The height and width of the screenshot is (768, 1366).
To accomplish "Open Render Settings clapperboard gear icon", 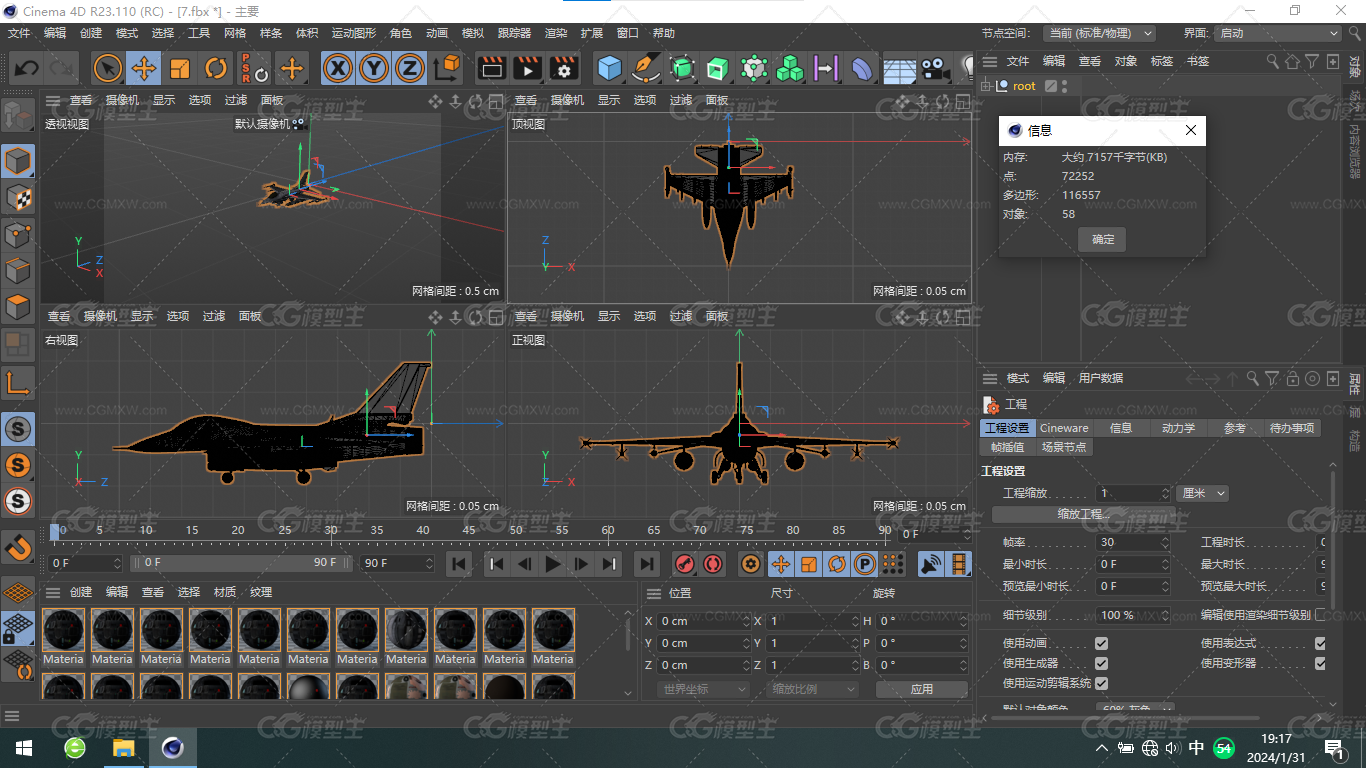I will (x=564, y=68).
